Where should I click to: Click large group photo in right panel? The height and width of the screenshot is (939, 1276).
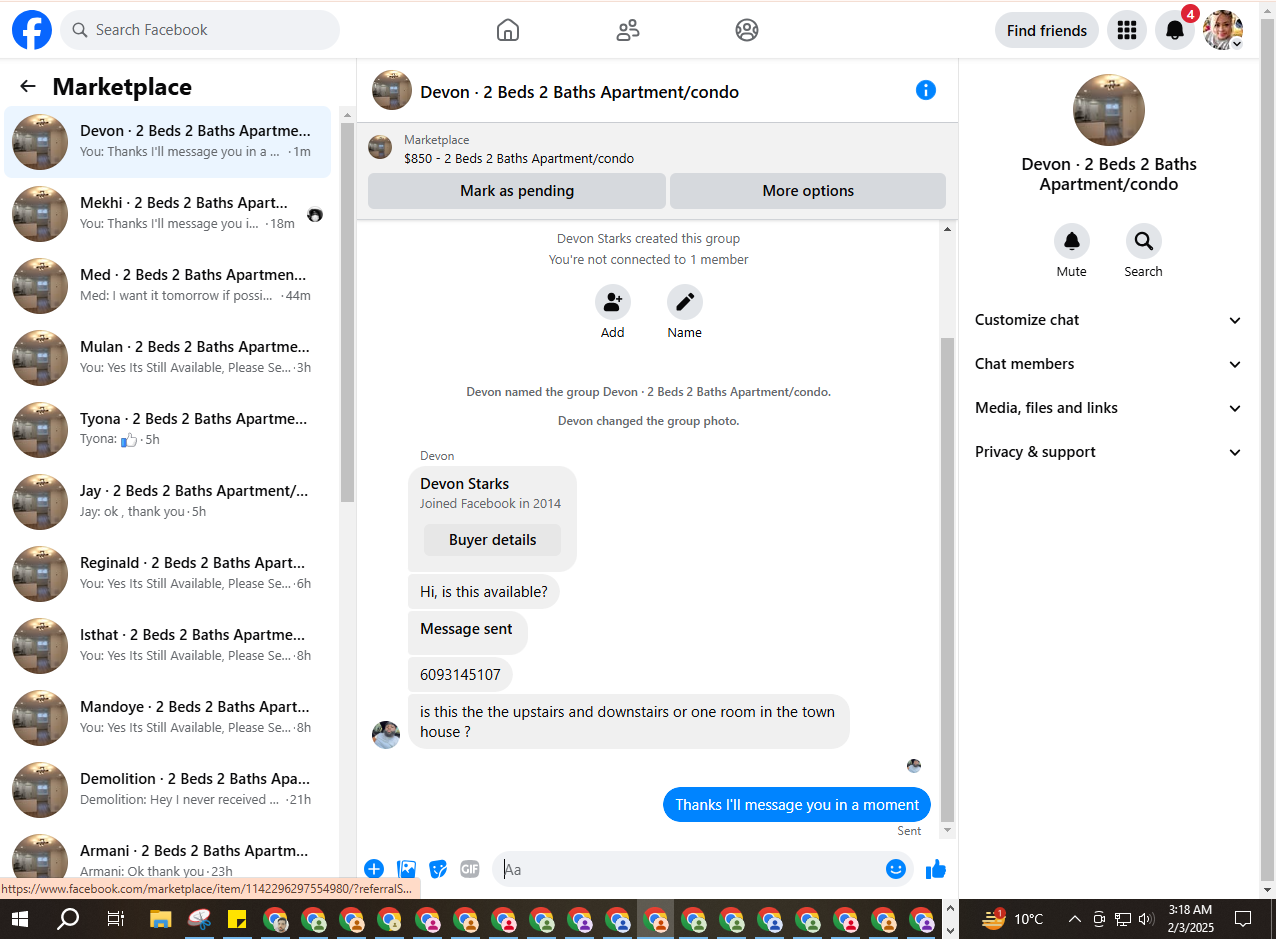pyautogui.click(x=1109, y=110)
